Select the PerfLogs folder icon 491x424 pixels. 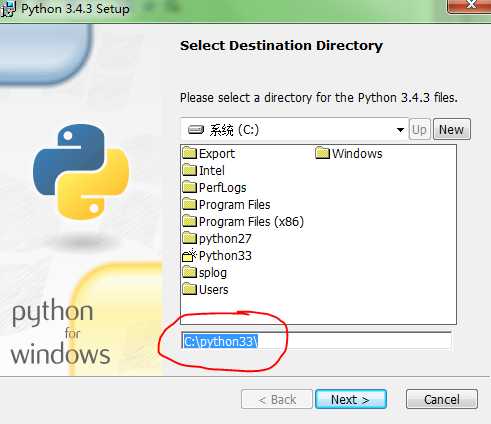[x=190, y=187]
